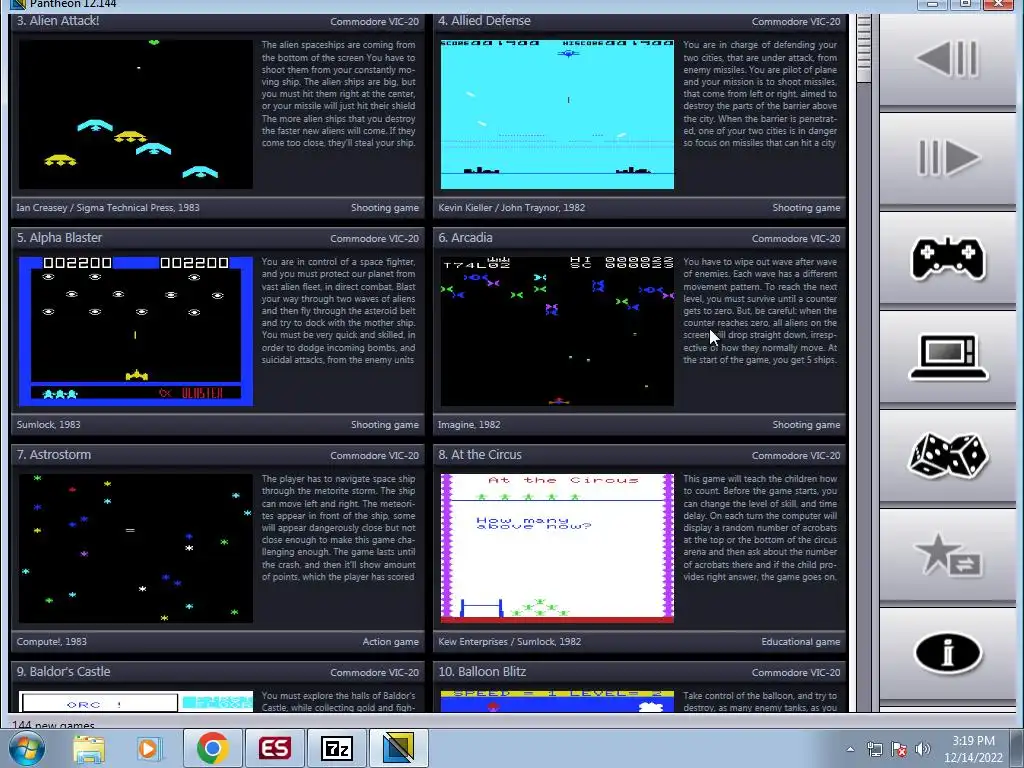Open volume speaker tray icon

[923, 749]
